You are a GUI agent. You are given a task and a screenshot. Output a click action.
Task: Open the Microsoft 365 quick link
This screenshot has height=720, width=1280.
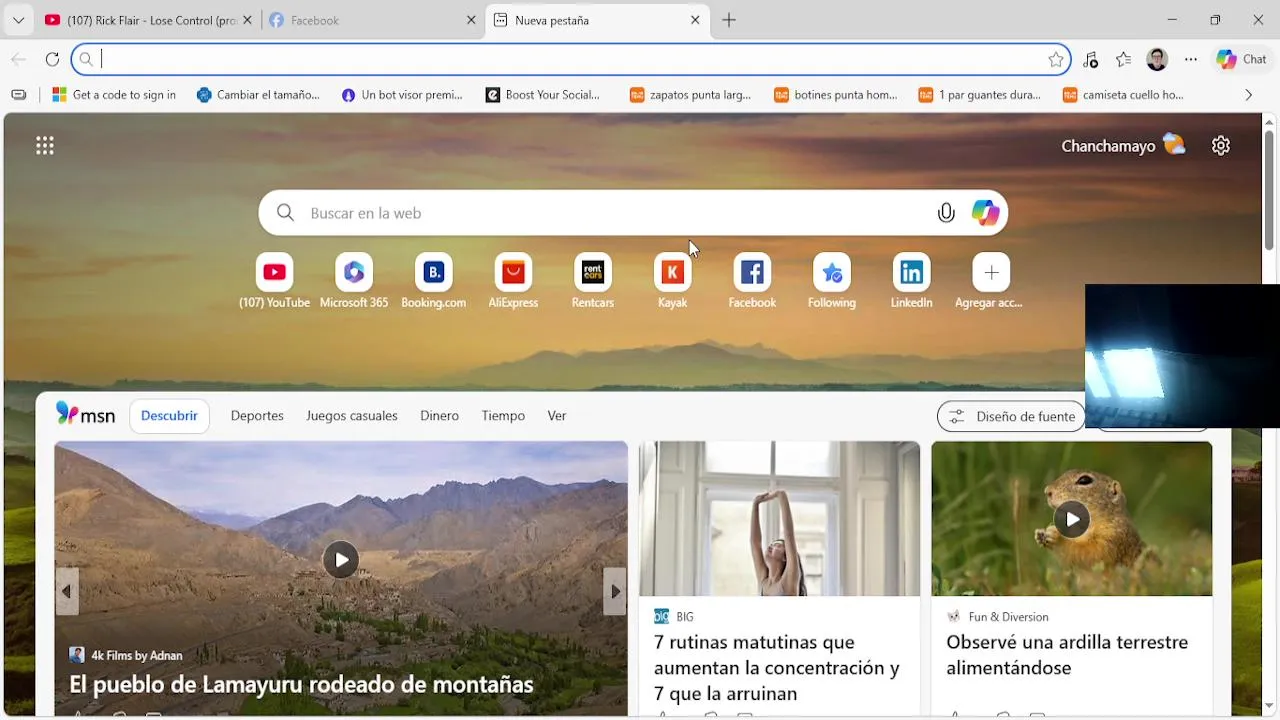coord(354,272)
